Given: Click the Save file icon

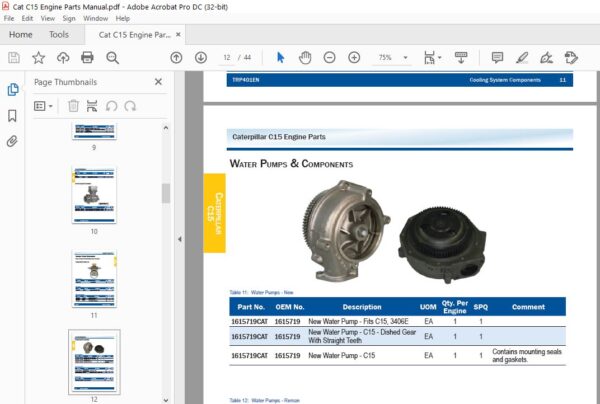Looking at the screenshot, I should (x=14, y=58).
